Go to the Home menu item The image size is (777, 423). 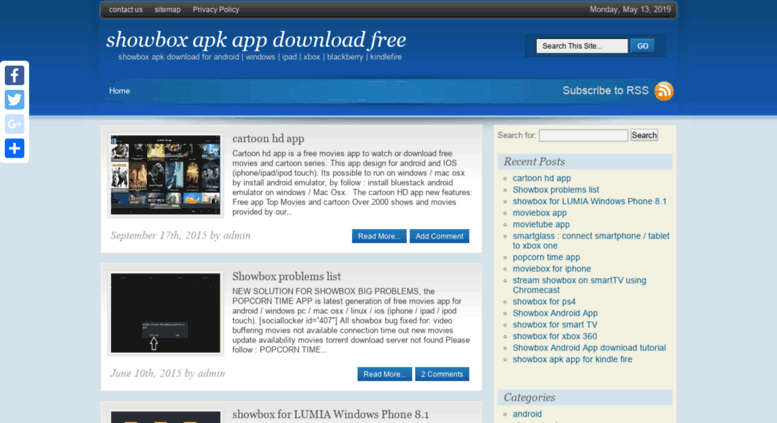tap(119, 91)
